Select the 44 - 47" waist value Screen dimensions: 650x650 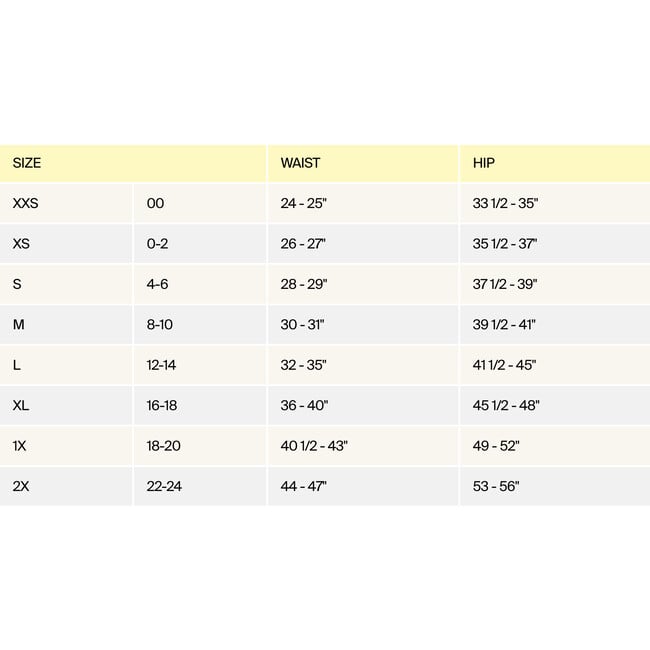[x=304, y=487]
